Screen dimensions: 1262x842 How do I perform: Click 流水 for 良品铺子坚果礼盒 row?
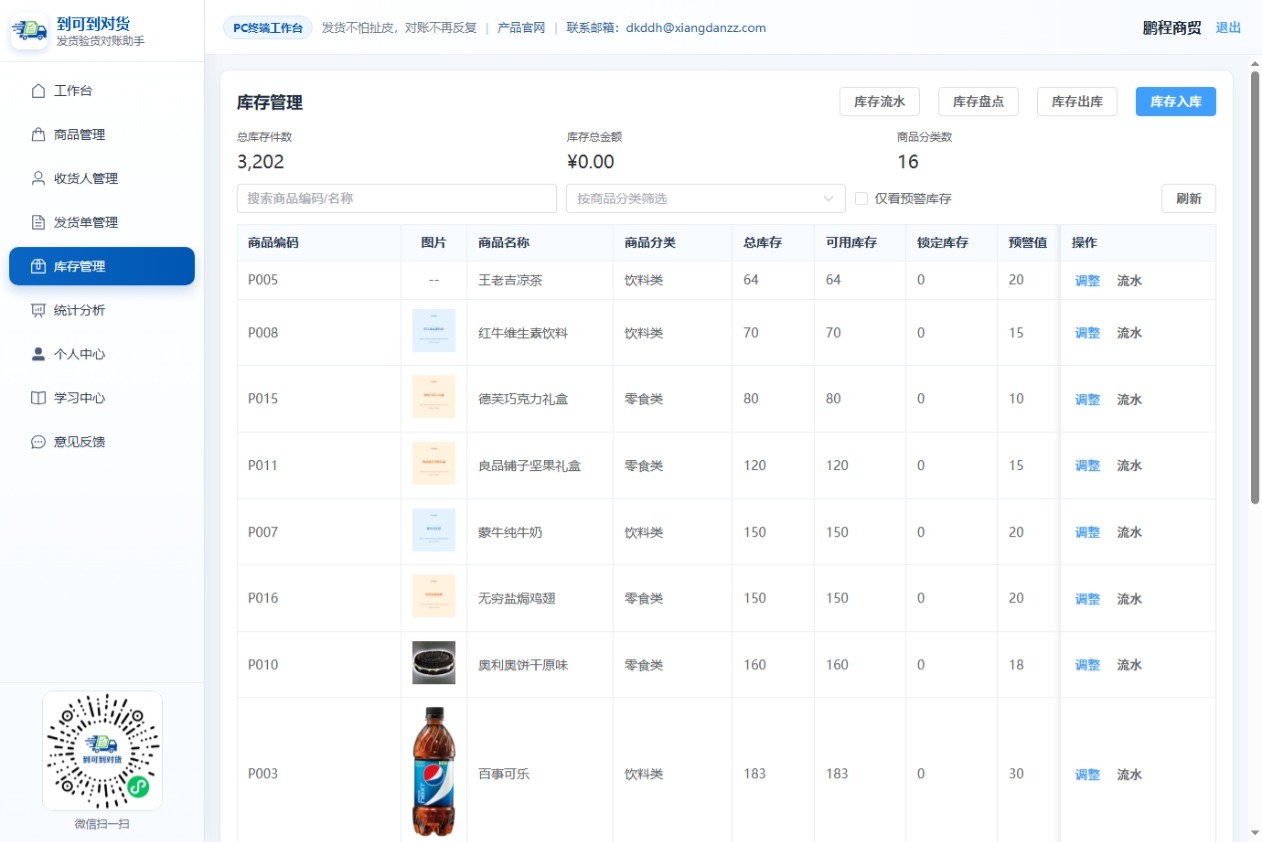tap(1129, 466)
